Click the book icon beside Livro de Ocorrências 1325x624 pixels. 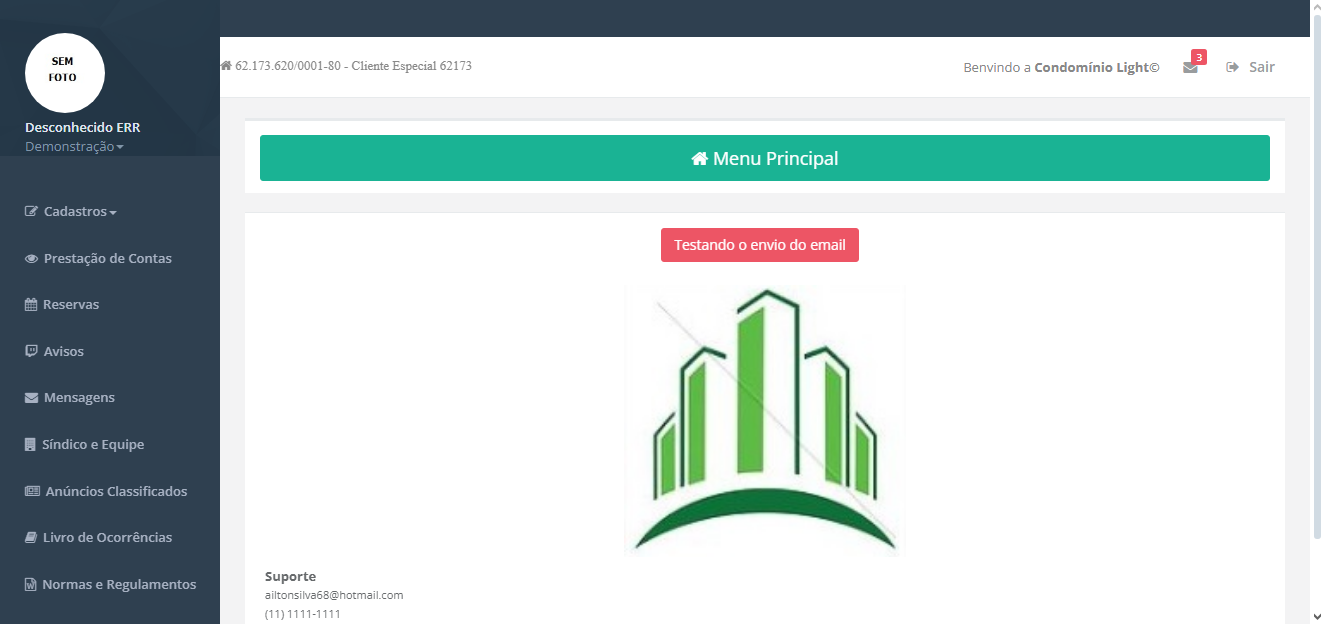click(31, 538)
